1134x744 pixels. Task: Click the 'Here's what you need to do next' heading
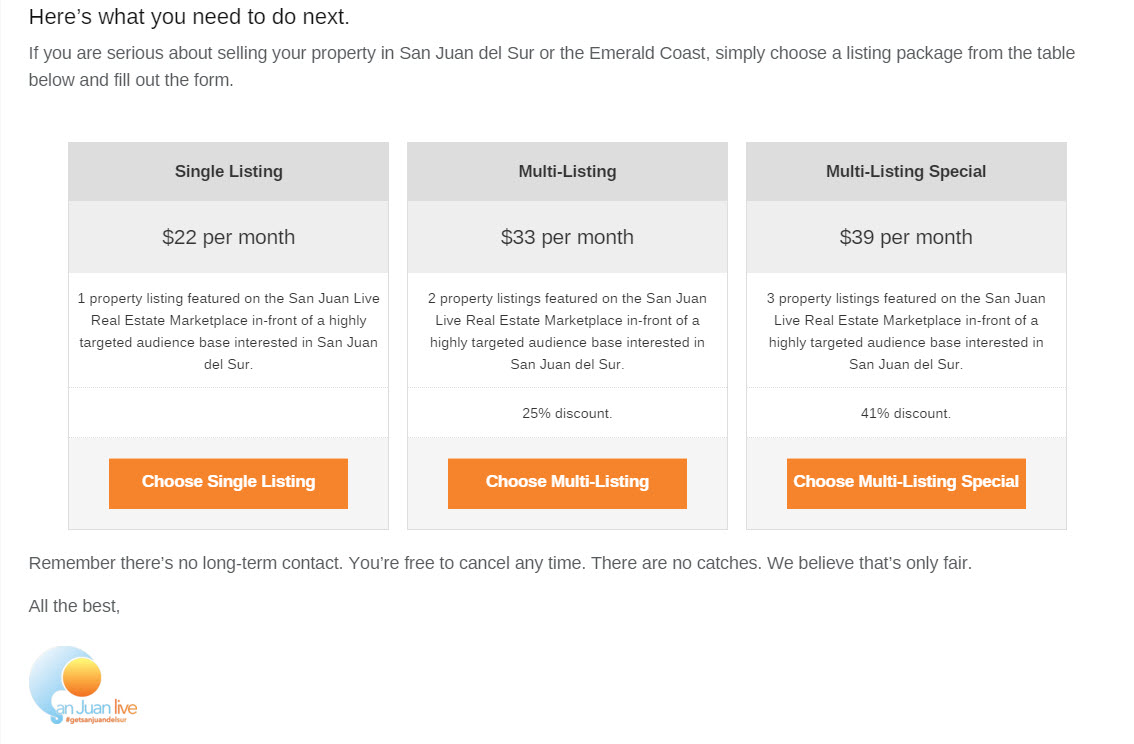pyautogui.click(x=189, y=17)
